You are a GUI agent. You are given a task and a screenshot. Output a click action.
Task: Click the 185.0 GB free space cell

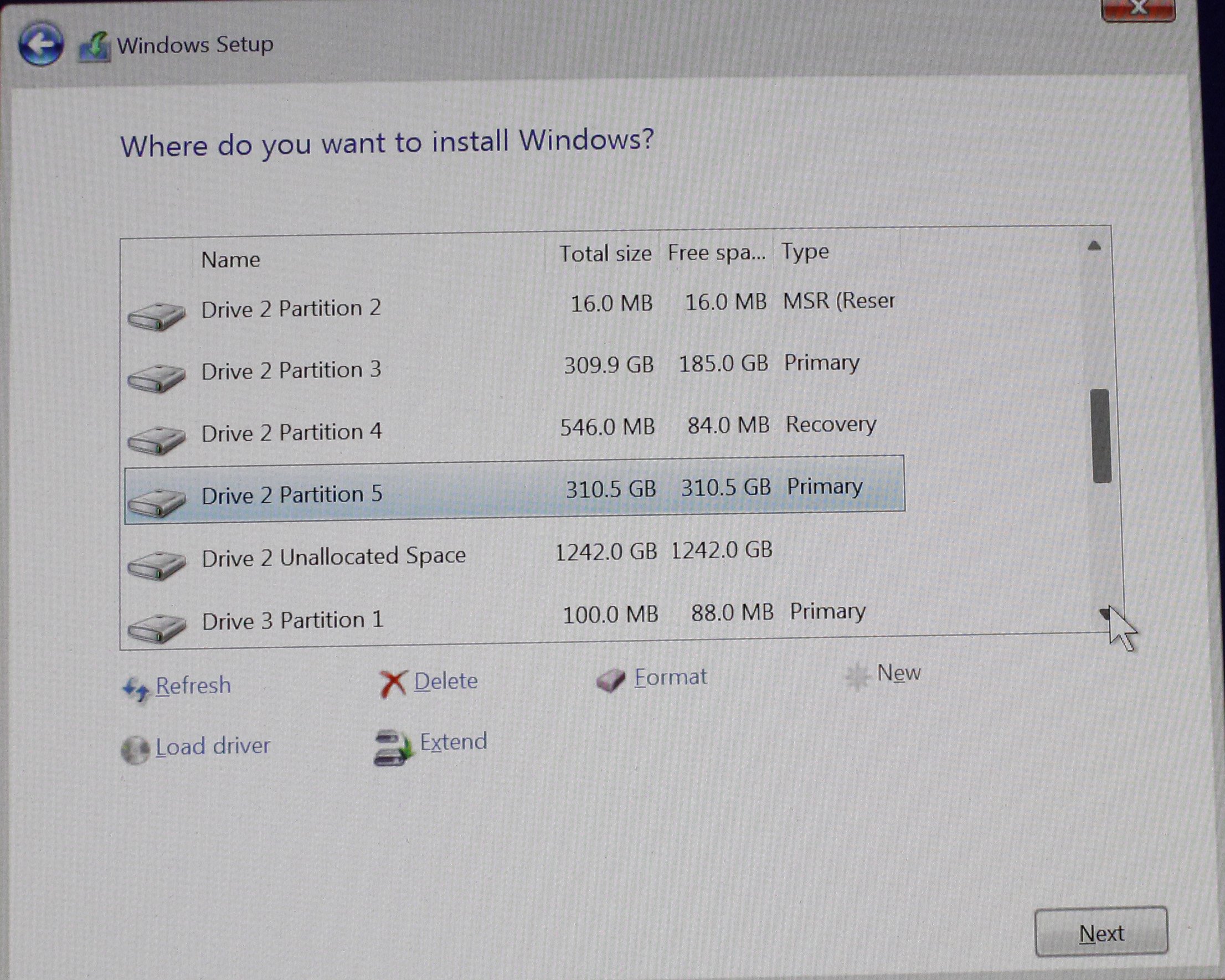pyautogui.click(x=723, y=364)
